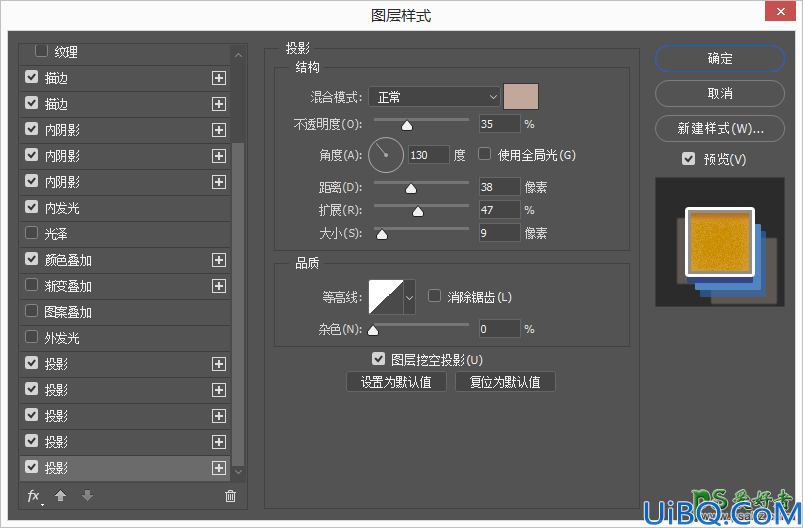Click the 扩展 value field showing 47
The width and height of the screenshot is (803, 528).
(x=499, y=209)
